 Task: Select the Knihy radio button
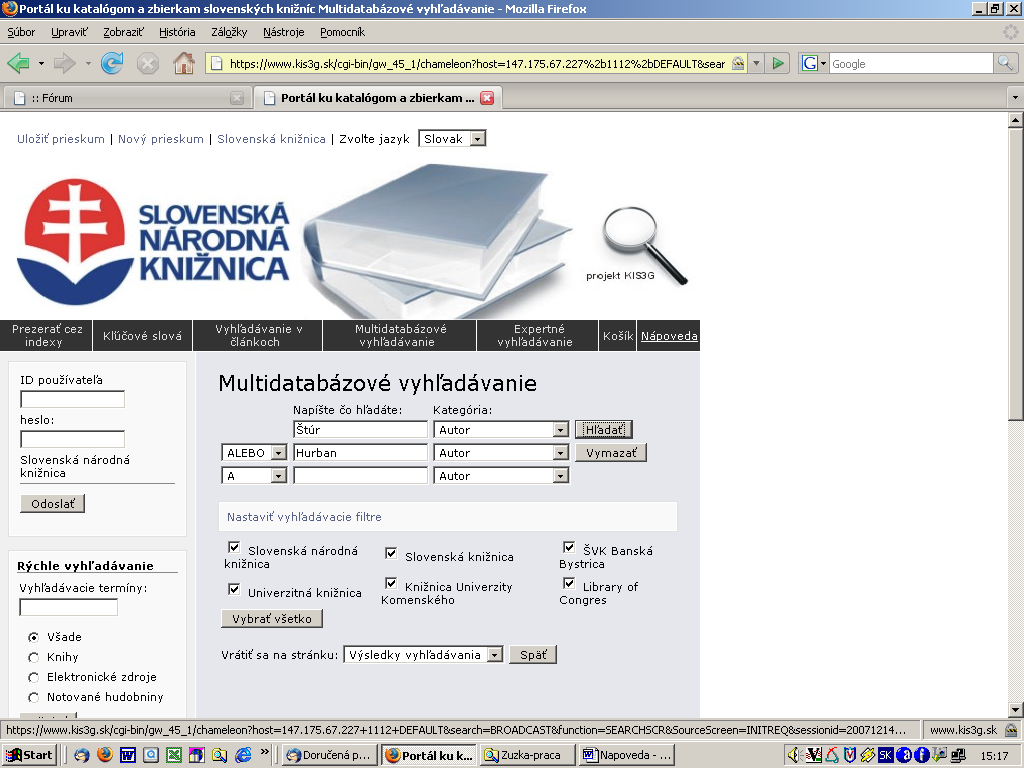[33, 657]
